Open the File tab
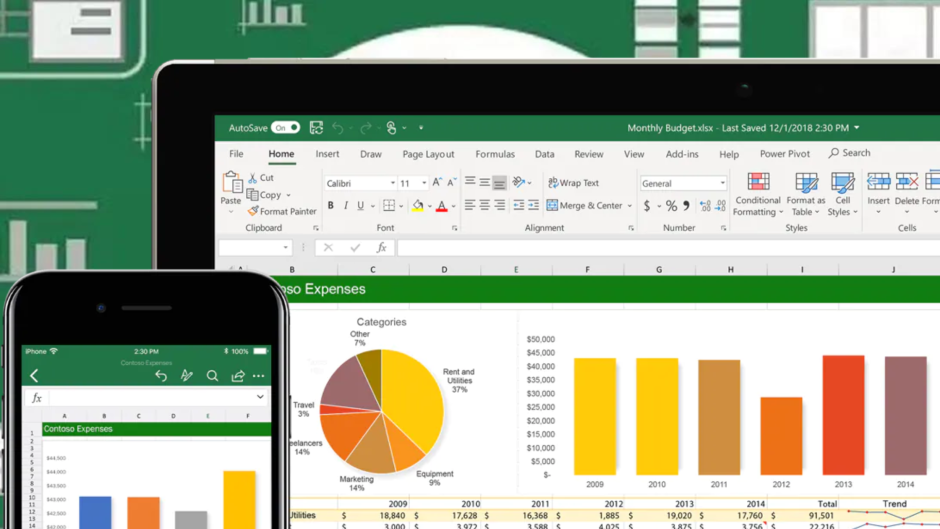Screen dimensions: 940x529 click(236, 154)
